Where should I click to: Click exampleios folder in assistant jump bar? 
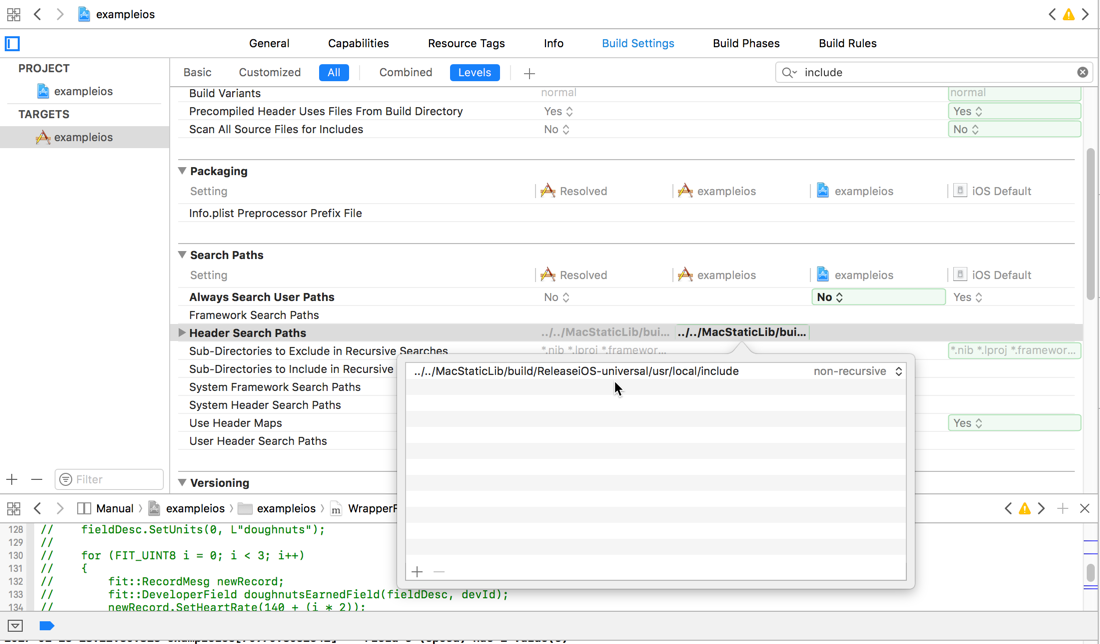pyautogui.click(x=277, y=509)
